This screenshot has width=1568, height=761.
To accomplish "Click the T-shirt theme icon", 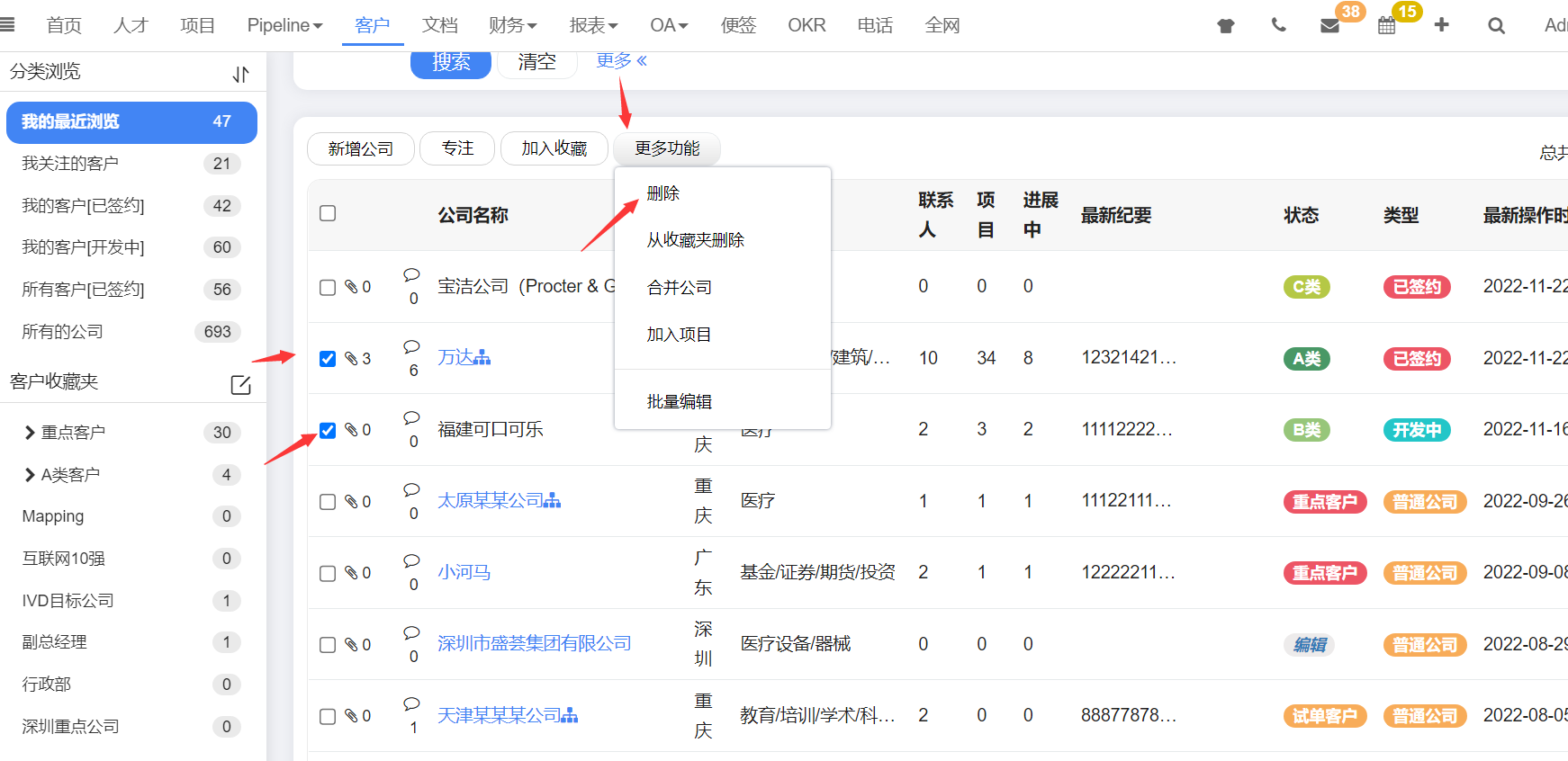I will point(1226,26).
